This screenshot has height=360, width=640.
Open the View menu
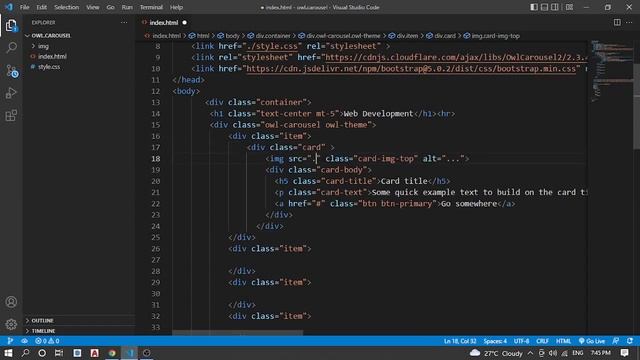93,7
